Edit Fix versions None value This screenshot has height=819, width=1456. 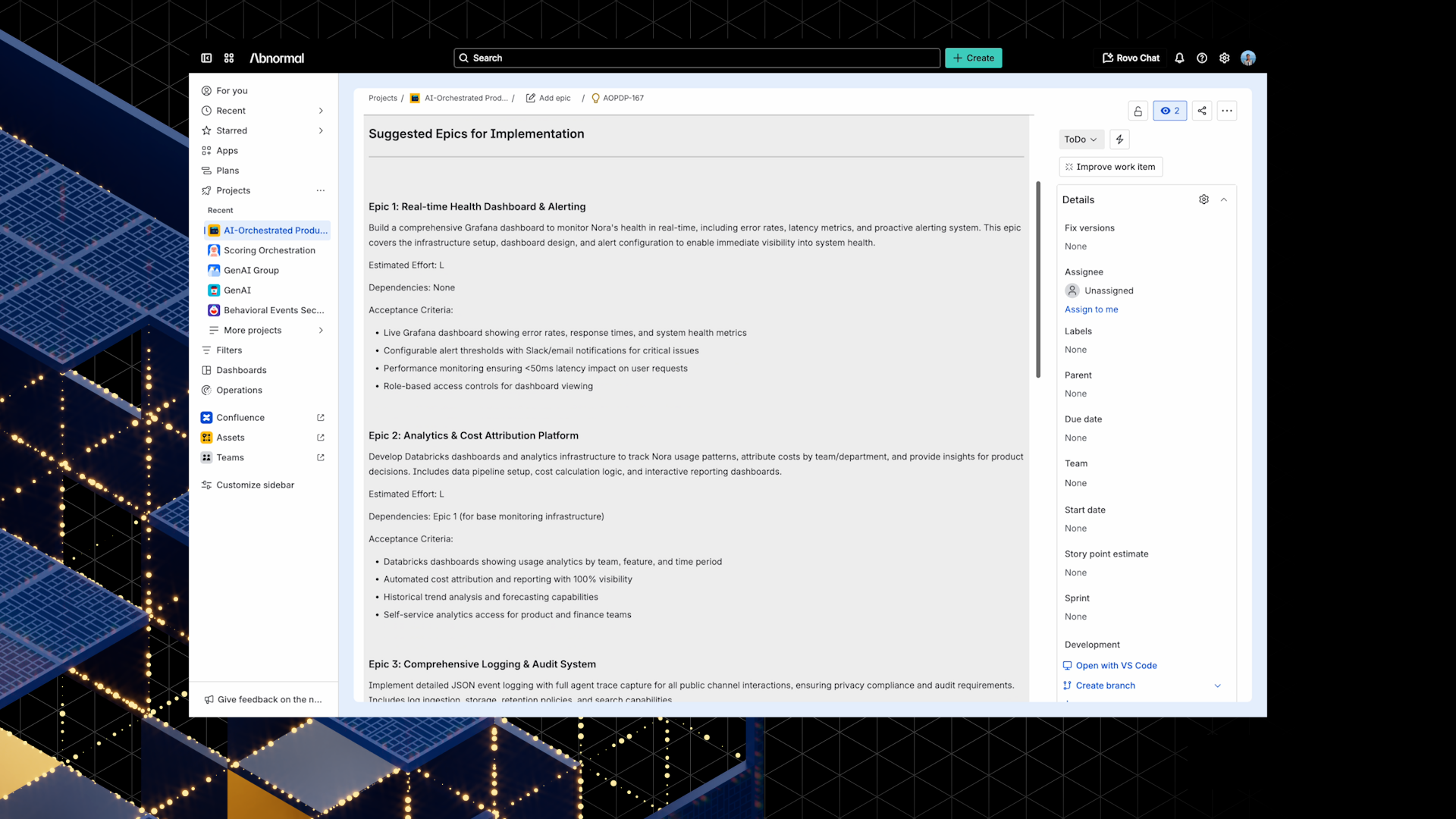(1075, 246)
